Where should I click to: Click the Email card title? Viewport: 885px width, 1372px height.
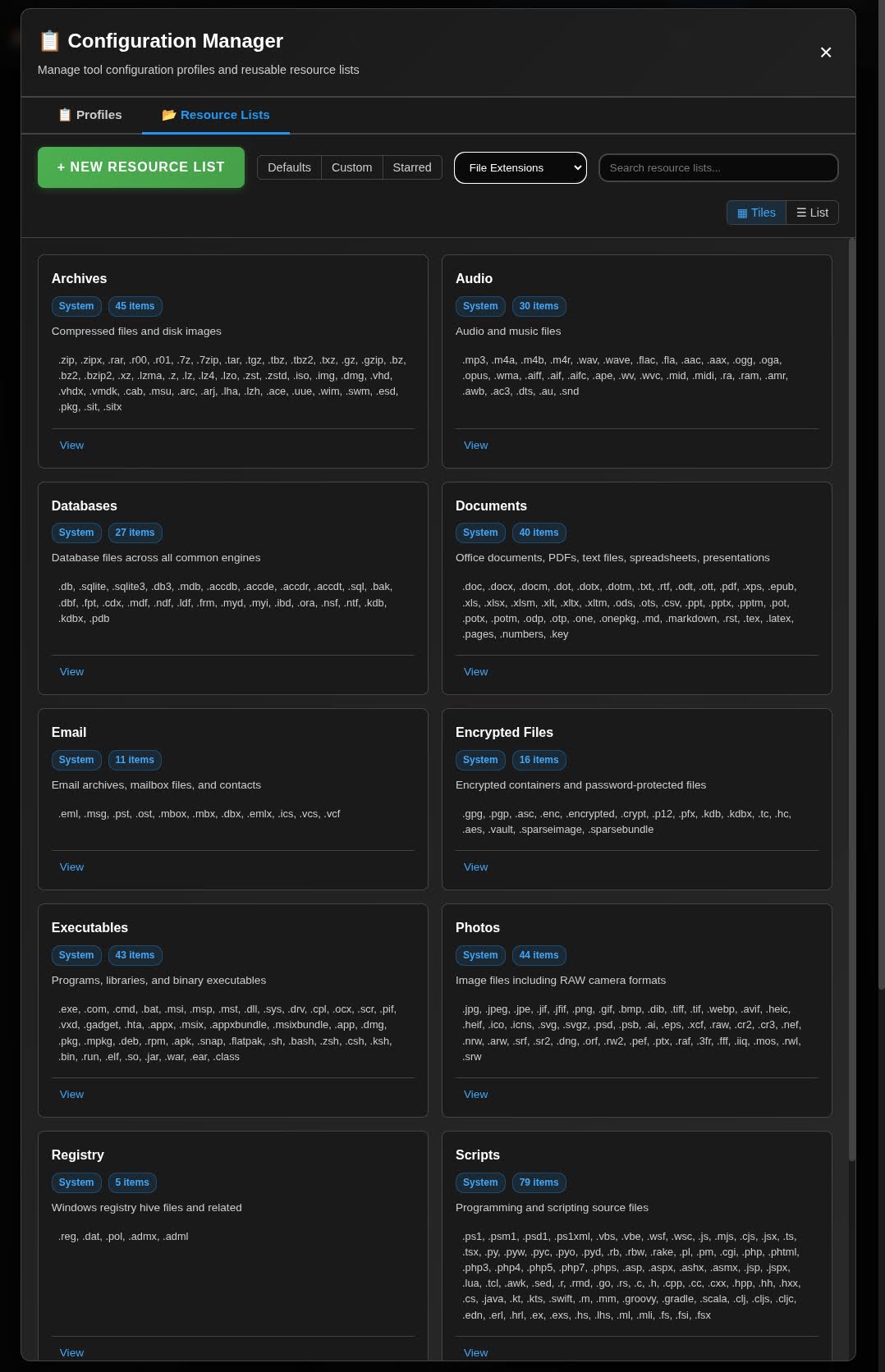pyautogui.click(x=69, y=732)
